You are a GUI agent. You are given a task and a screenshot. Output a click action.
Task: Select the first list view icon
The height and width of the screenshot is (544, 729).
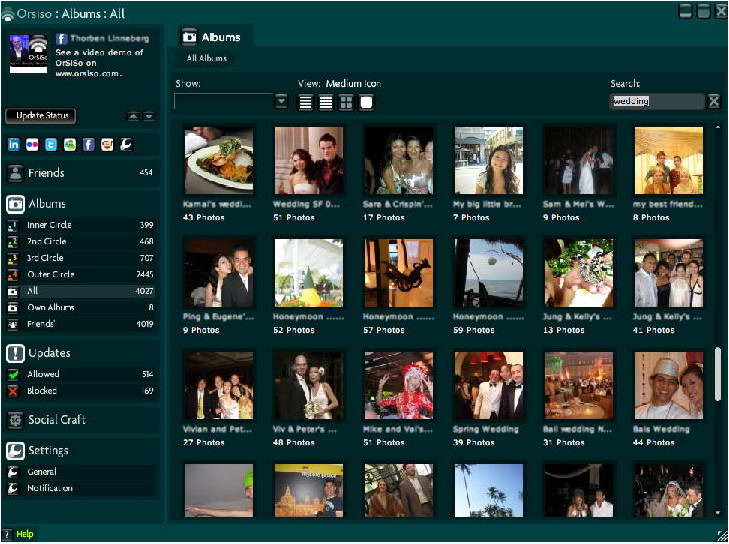(x=306, y=102)
